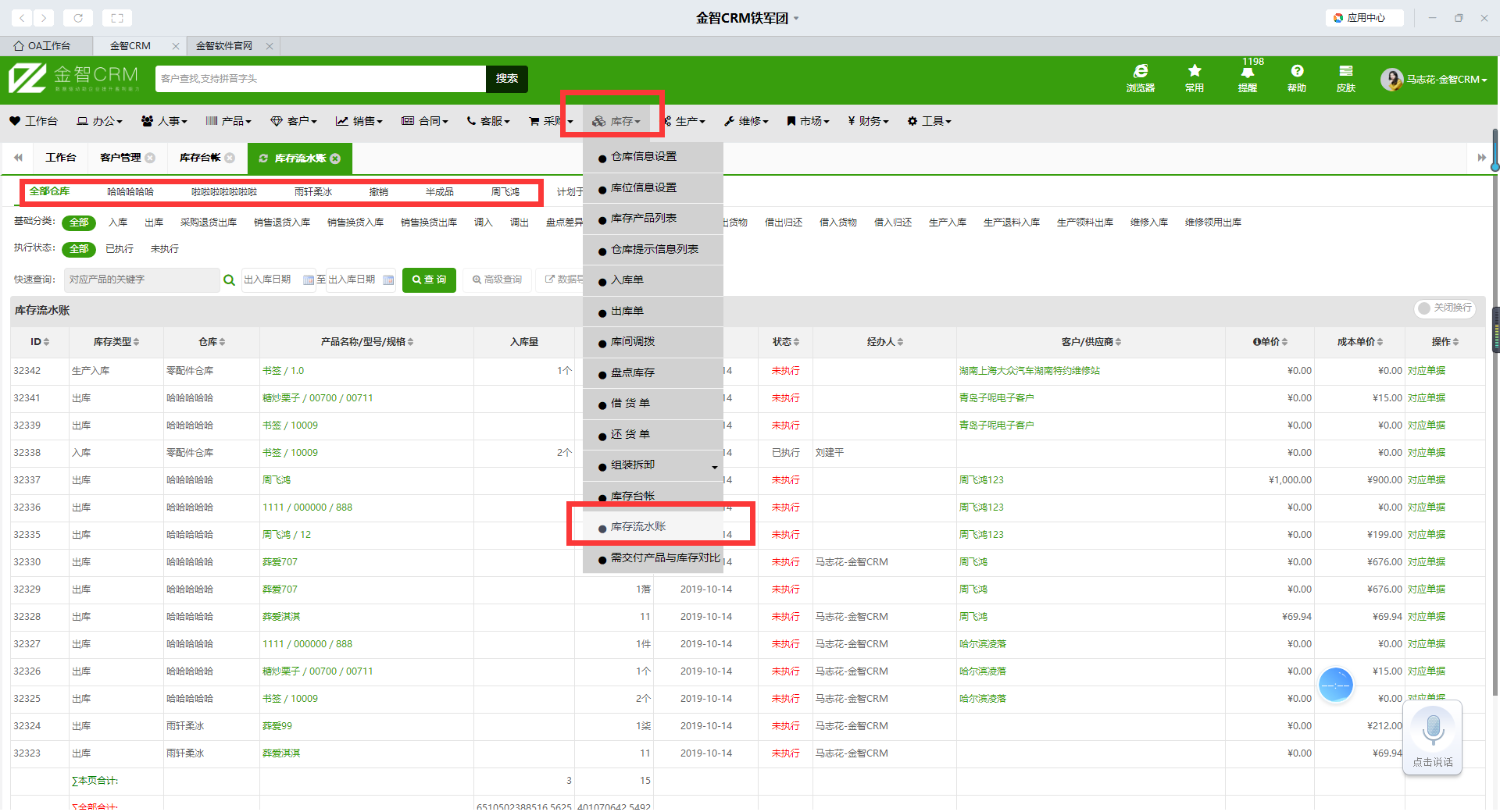
Task: Open calendar icon of first 出入库日期 field
Action: 309,280
